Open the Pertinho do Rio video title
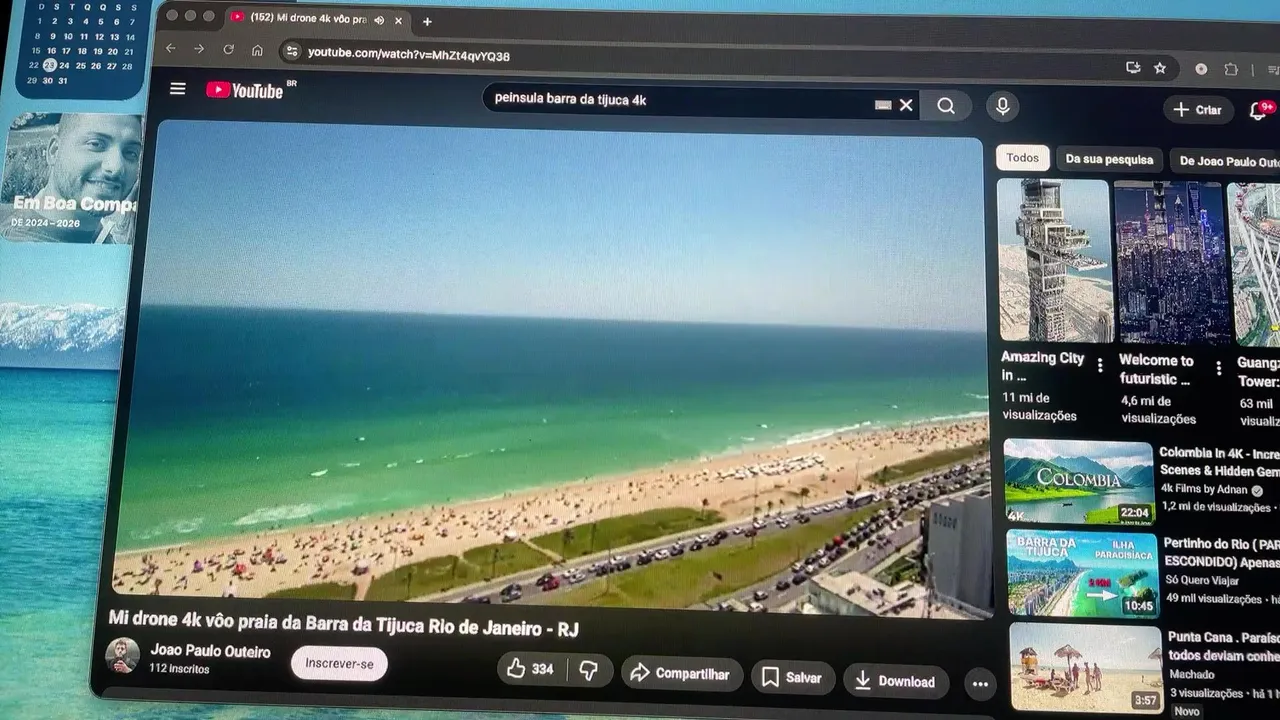 pyautogui.click(x=1222, y=553)
